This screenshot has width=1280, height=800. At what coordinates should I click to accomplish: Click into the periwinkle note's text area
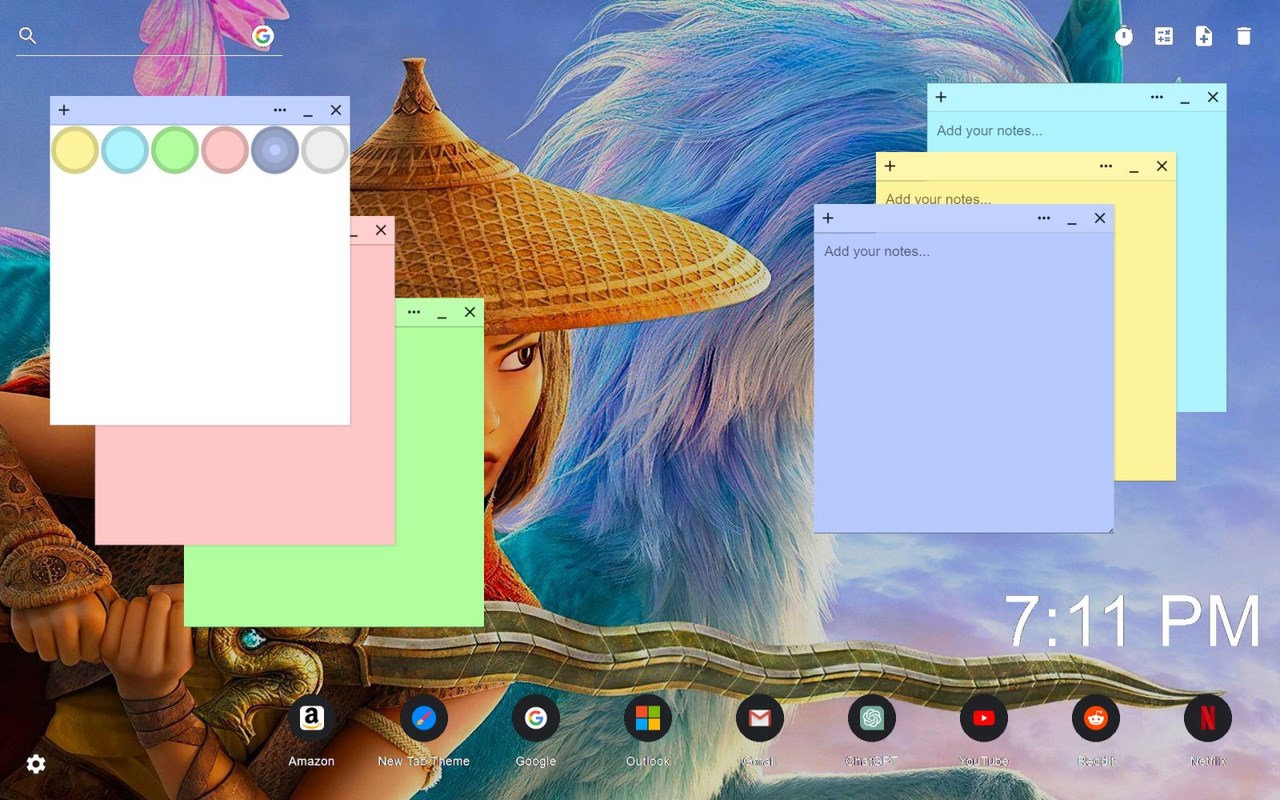point(964,382)
